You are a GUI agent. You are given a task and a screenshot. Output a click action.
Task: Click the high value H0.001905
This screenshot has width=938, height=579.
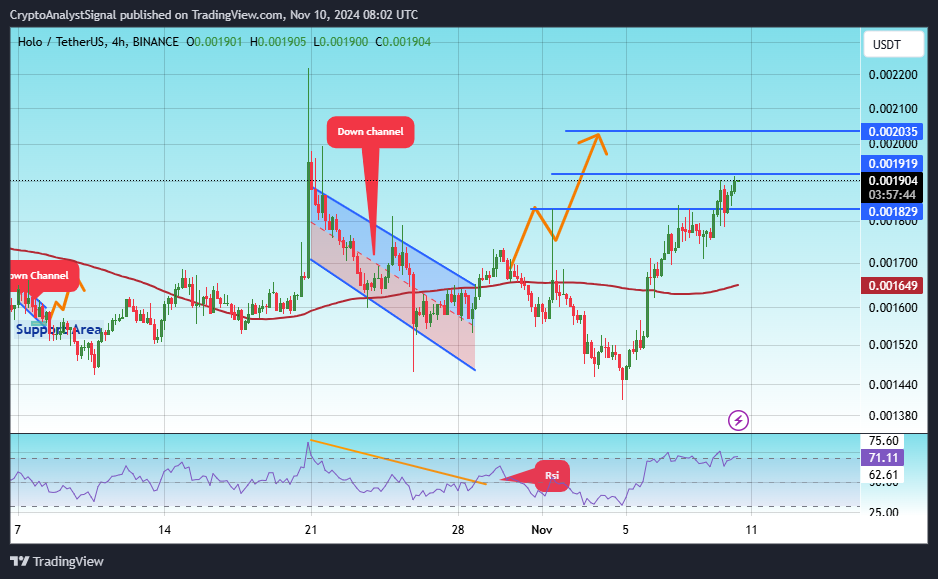click(278, 42)
